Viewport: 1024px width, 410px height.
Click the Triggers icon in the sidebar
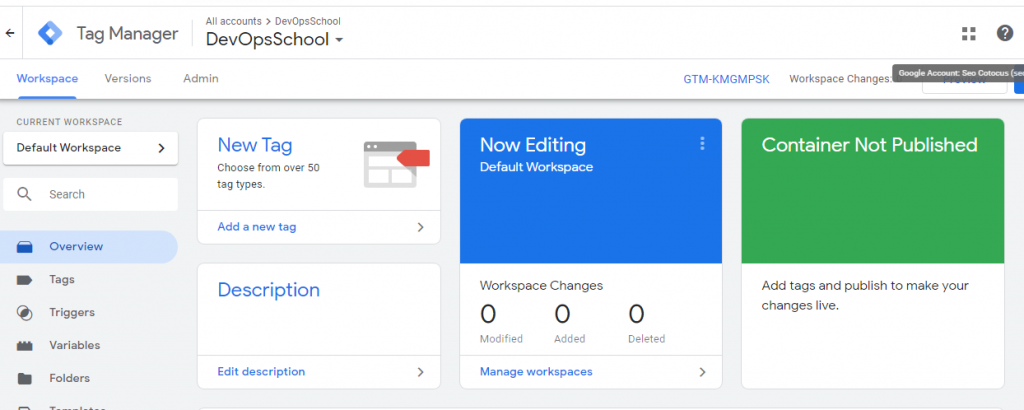coord(25,313)
